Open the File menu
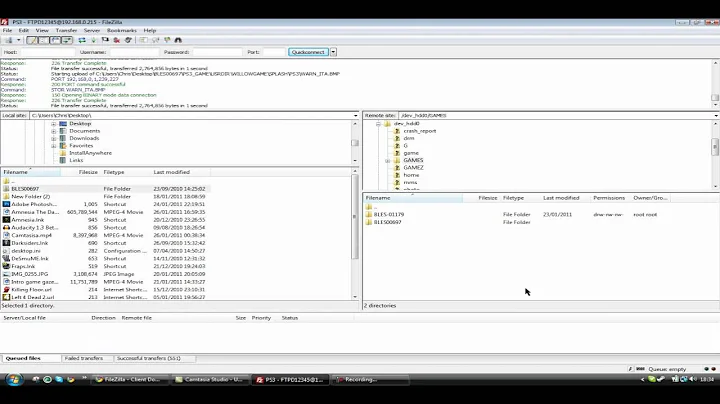Viewport: 720px width, 404px height. [x=7, y=30]
